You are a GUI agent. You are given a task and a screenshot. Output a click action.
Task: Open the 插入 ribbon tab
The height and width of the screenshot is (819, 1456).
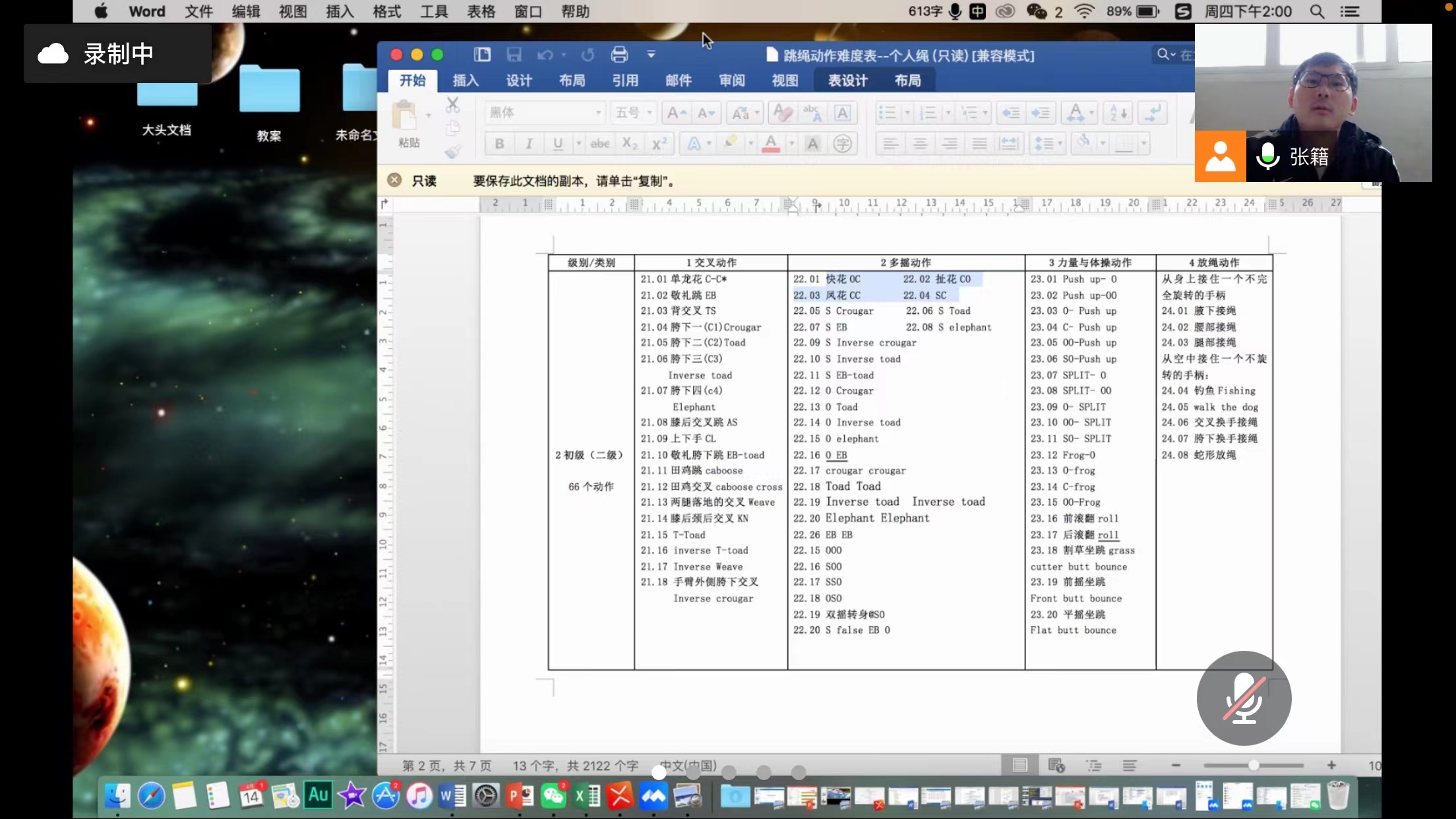pyautogui.click(x=466, y=80)
